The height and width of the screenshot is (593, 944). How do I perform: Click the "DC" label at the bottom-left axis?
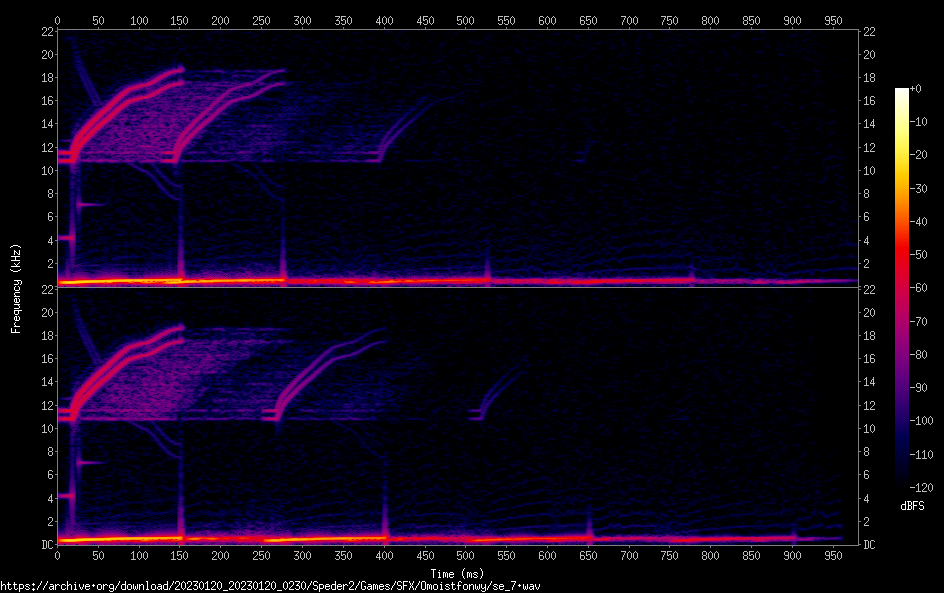click(x=47, y=545)
